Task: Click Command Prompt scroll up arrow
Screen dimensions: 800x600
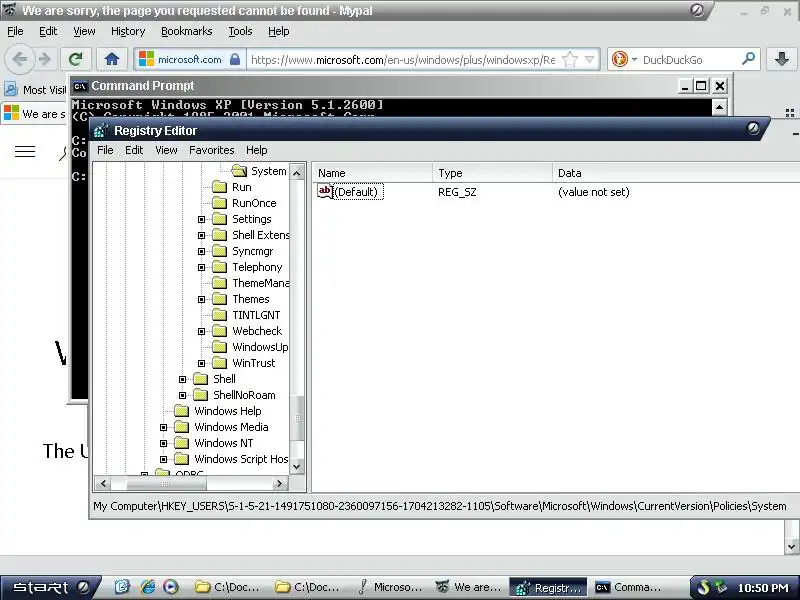Action: 719,107
